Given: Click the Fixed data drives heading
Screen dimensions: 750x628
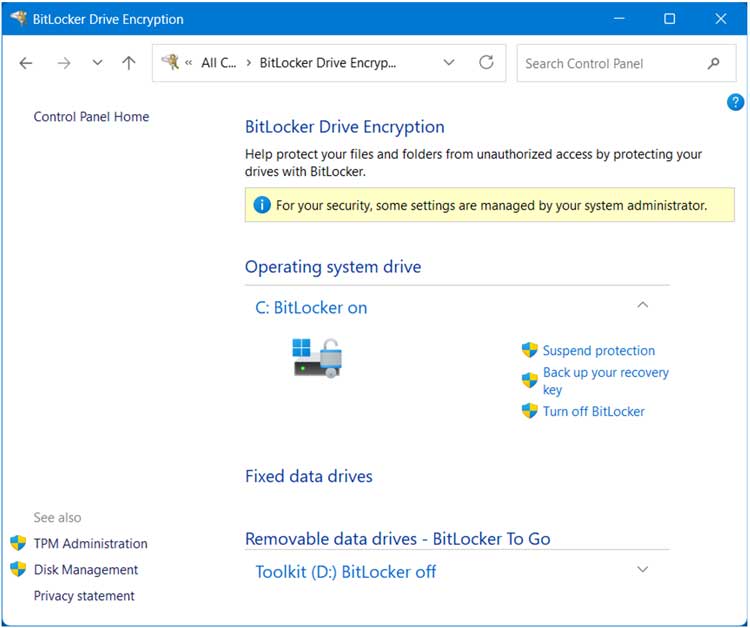Looking at the screenshot, I should click(x=309, y=476).
